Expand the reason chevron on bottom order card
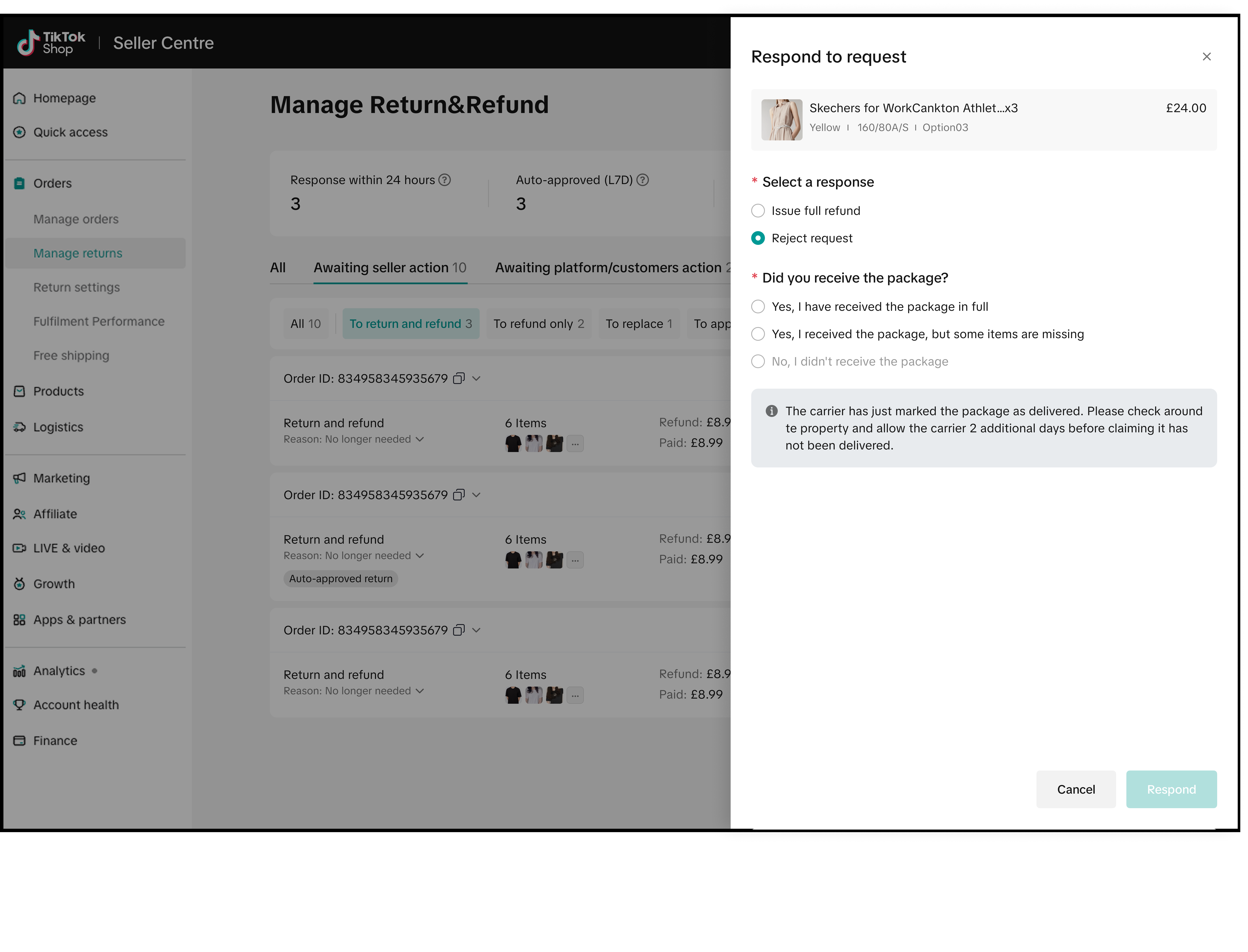 (419, 691)
